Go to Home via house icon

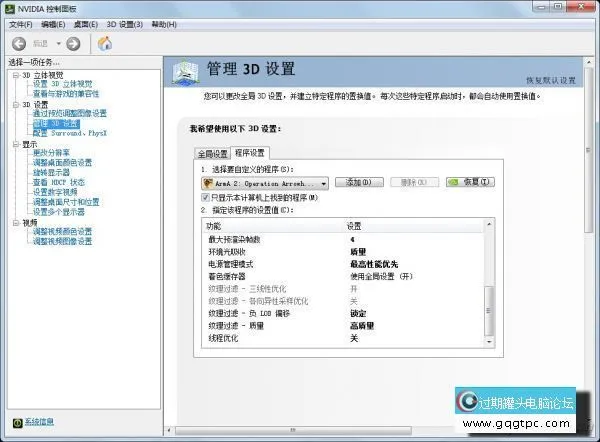coord(104,44)
